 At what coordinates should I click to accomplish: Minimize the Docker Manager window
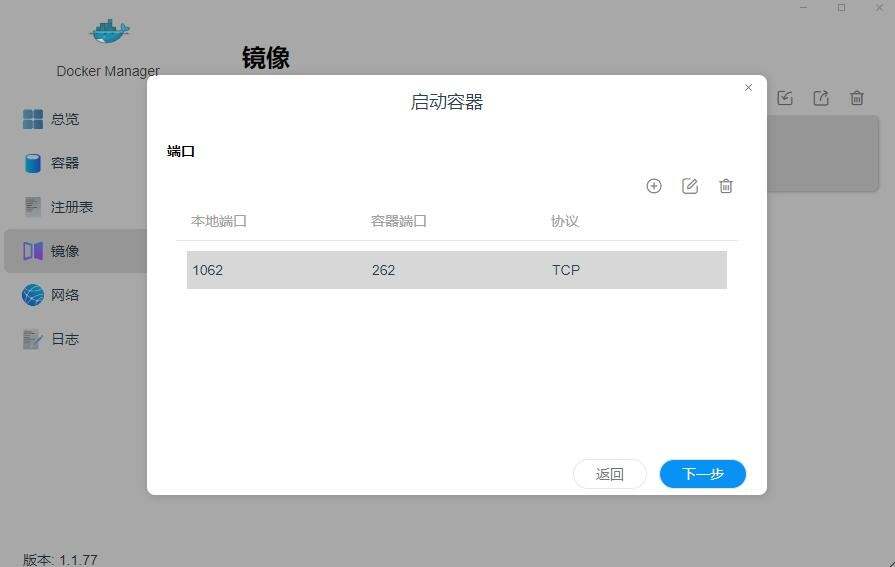[x=804, y=7]
